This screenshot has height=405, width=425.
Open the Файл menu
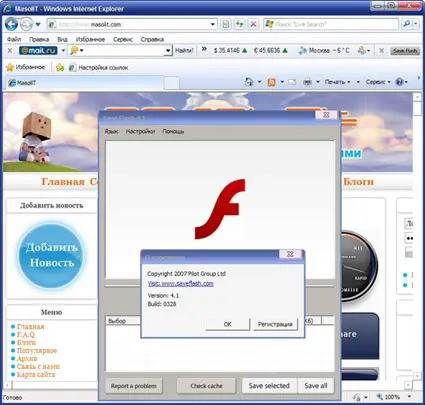[x=14, y=39]
